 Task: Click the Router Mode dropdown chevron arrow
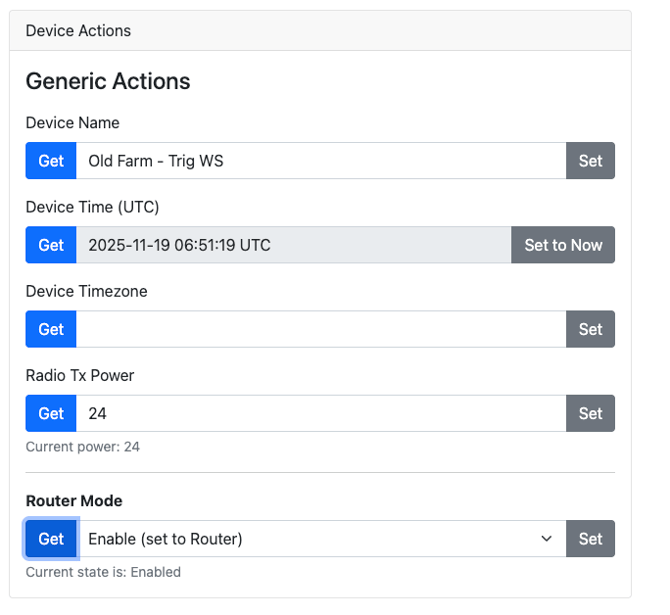[x=546, y=539]
